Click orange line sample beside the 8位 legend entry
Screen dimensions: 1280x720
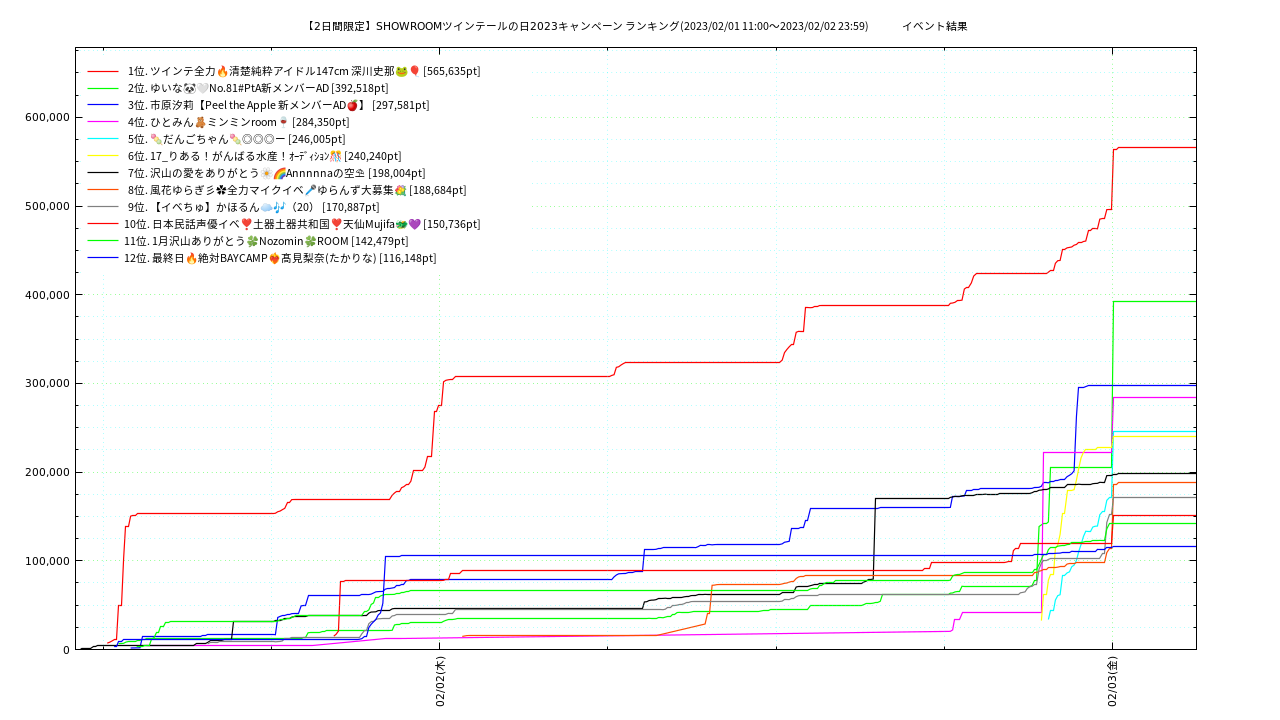click(x=103, y=190)
